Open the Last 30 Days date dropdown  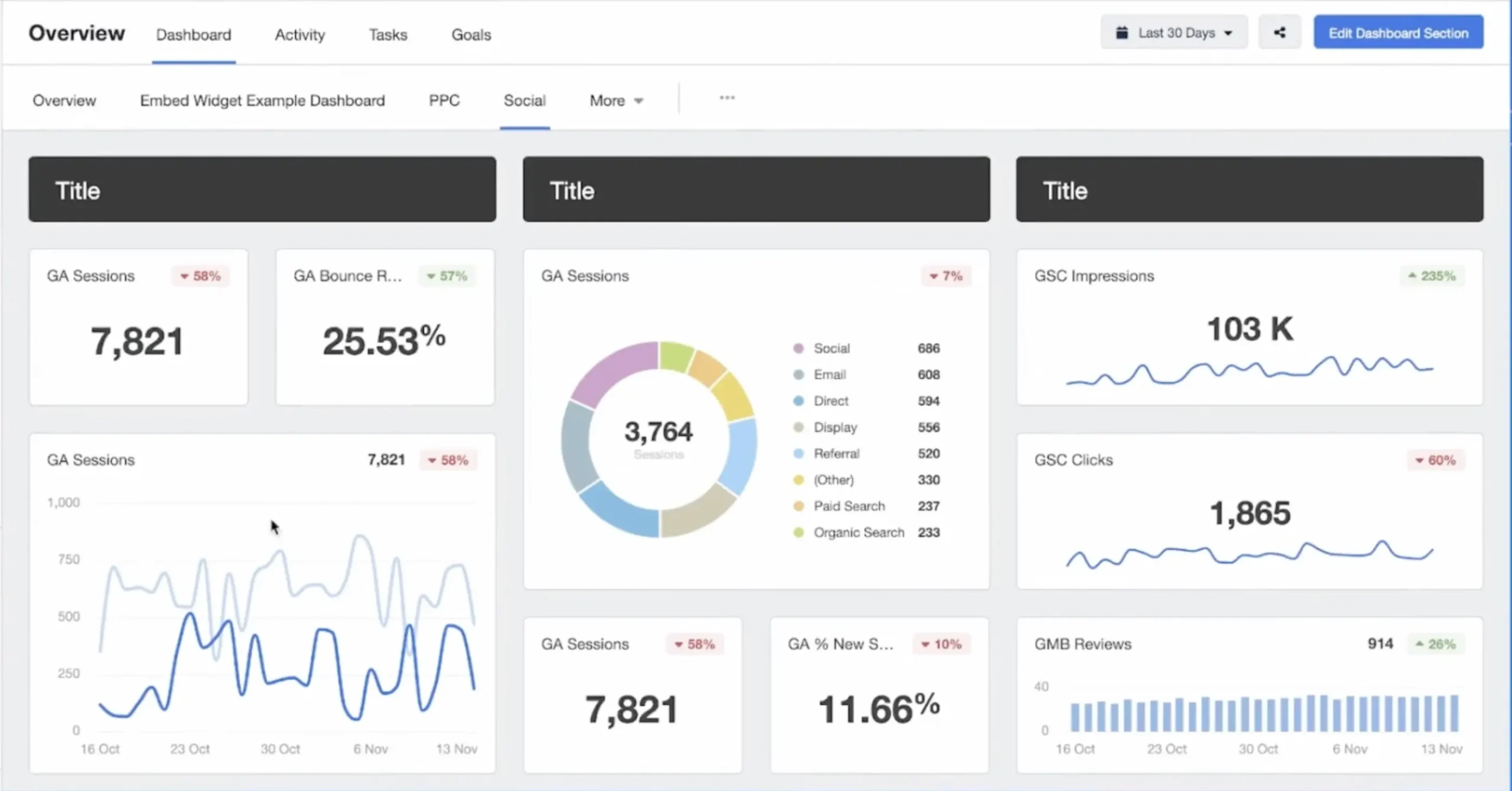tap(1175, 33)
